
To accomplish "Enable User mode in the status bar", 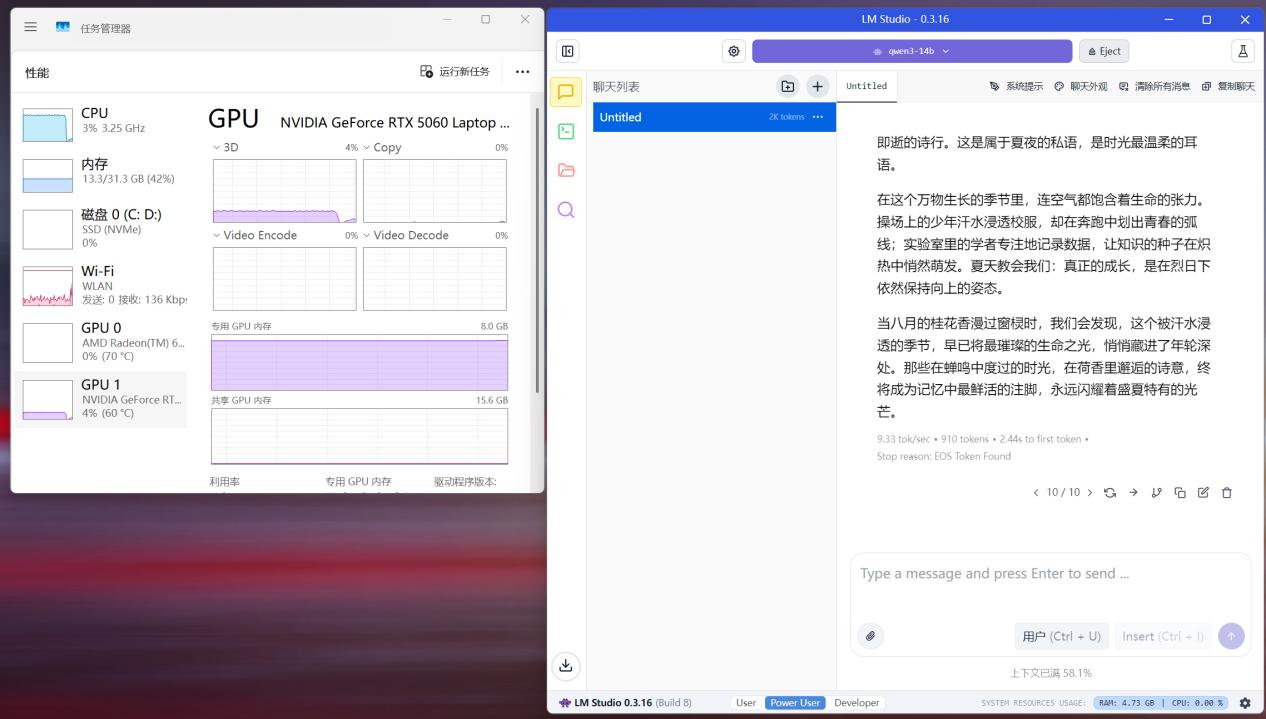I will pyautogui.click(x=746, y=702).
